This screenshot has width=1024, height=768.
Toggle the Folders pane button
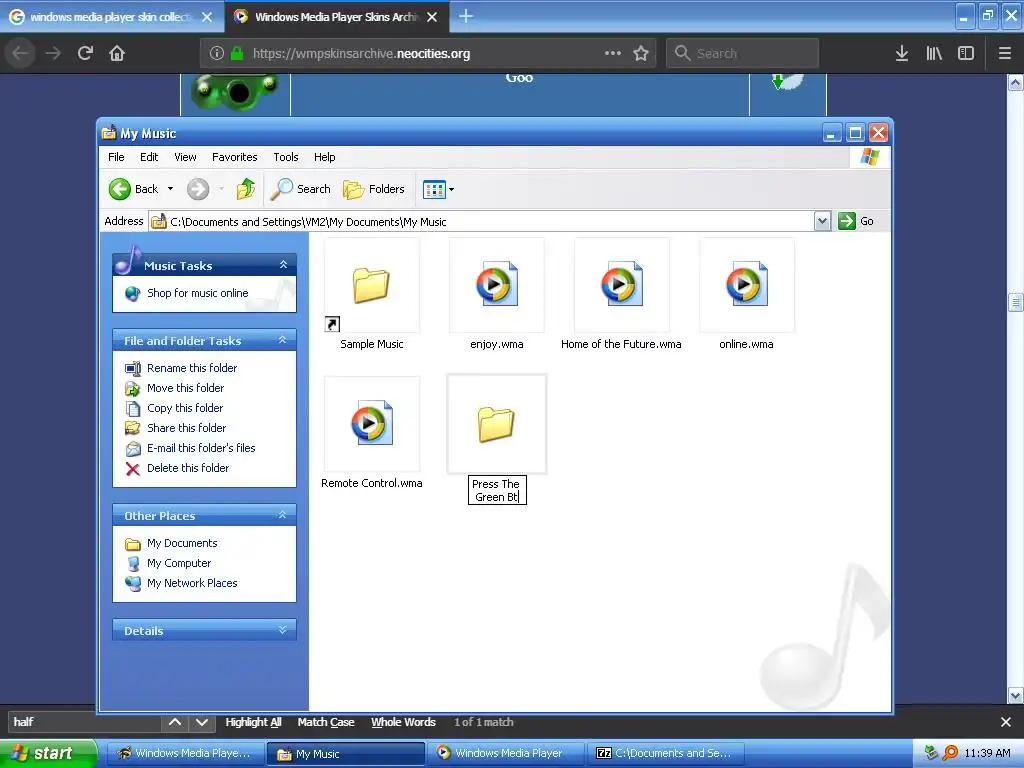[374, 189]
